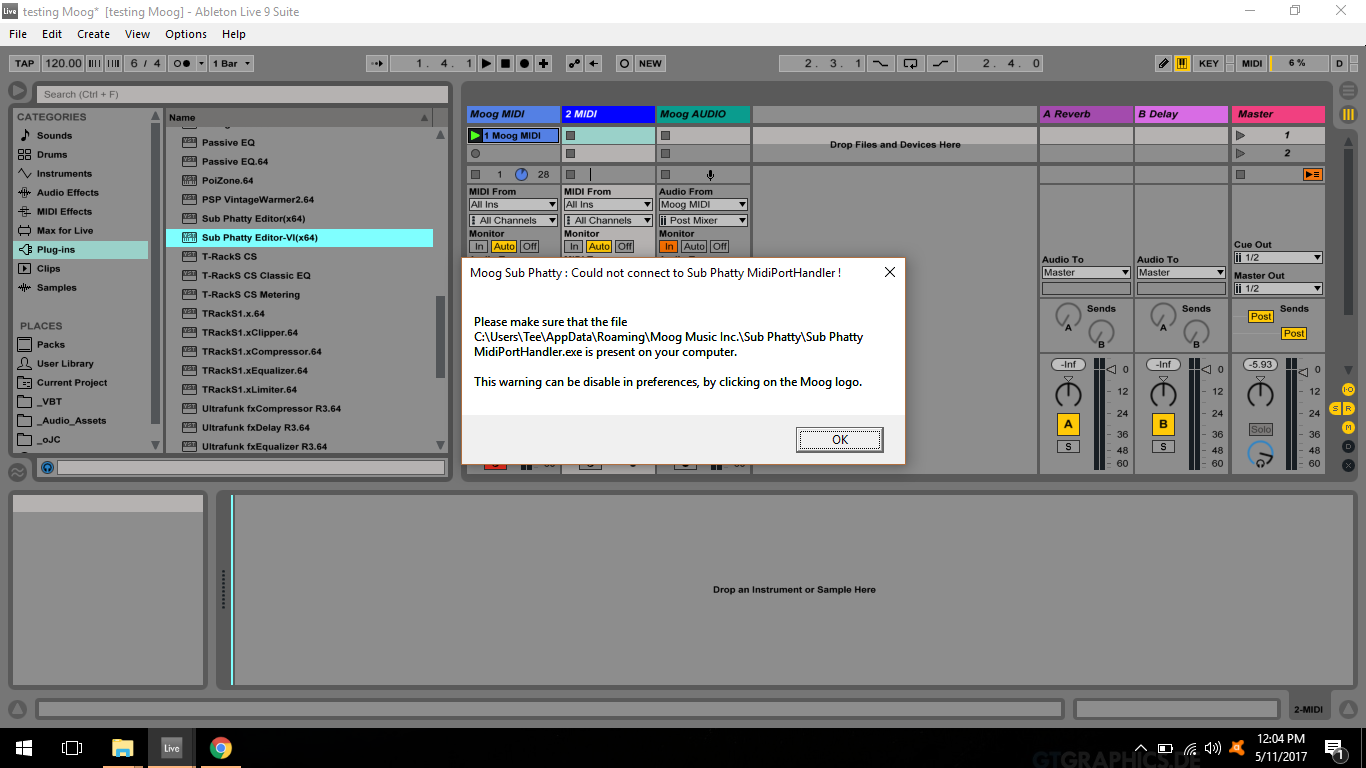Click inside the browser search field

(240, 93)
